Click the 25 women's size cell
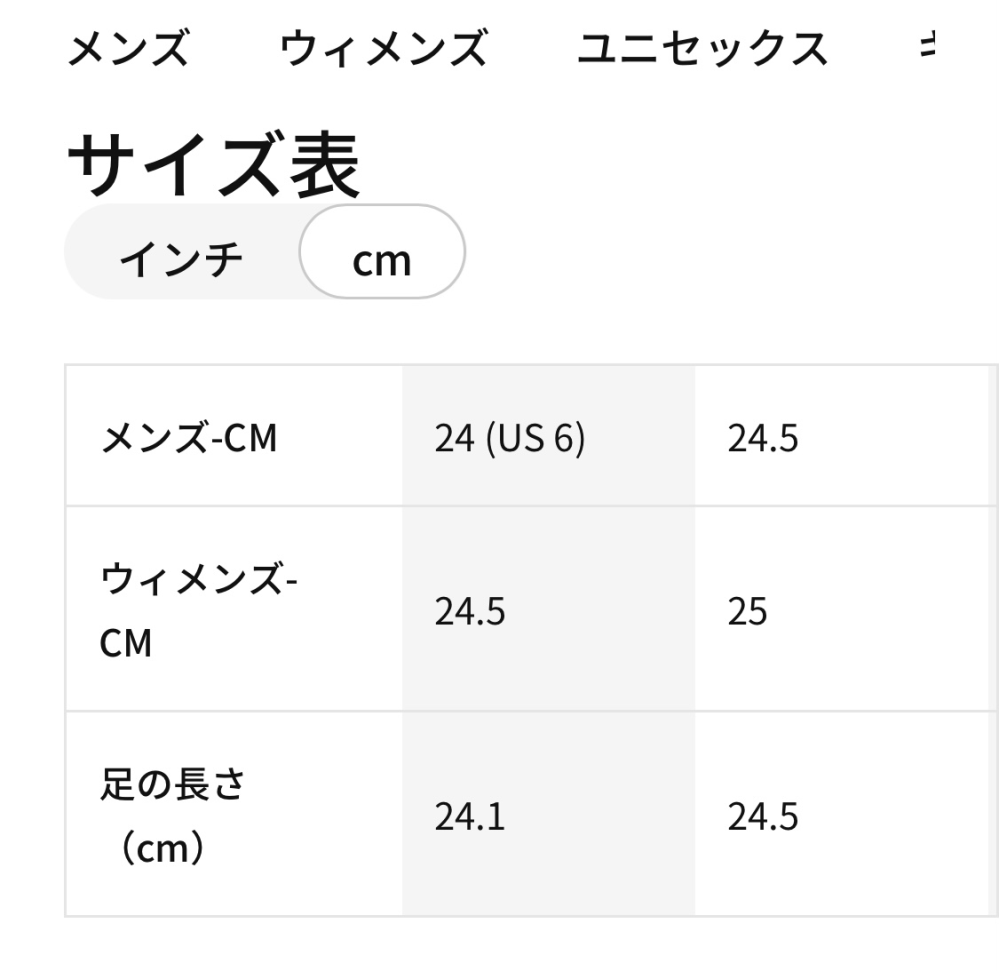This screenshot has height=971, width=999. pos(747,610)
